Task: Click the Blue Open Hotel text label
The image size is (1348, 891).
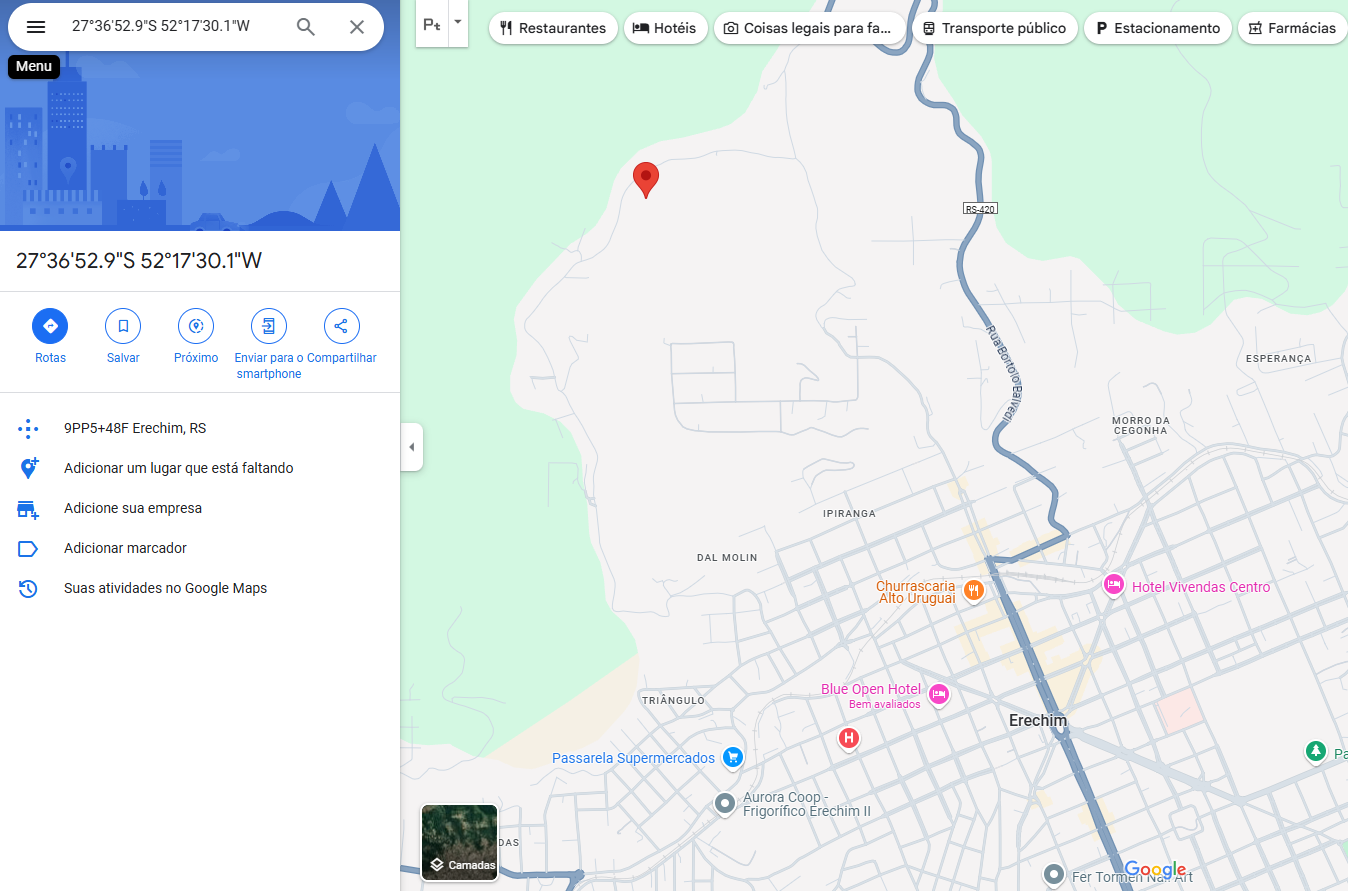Action: coord(871,689)
